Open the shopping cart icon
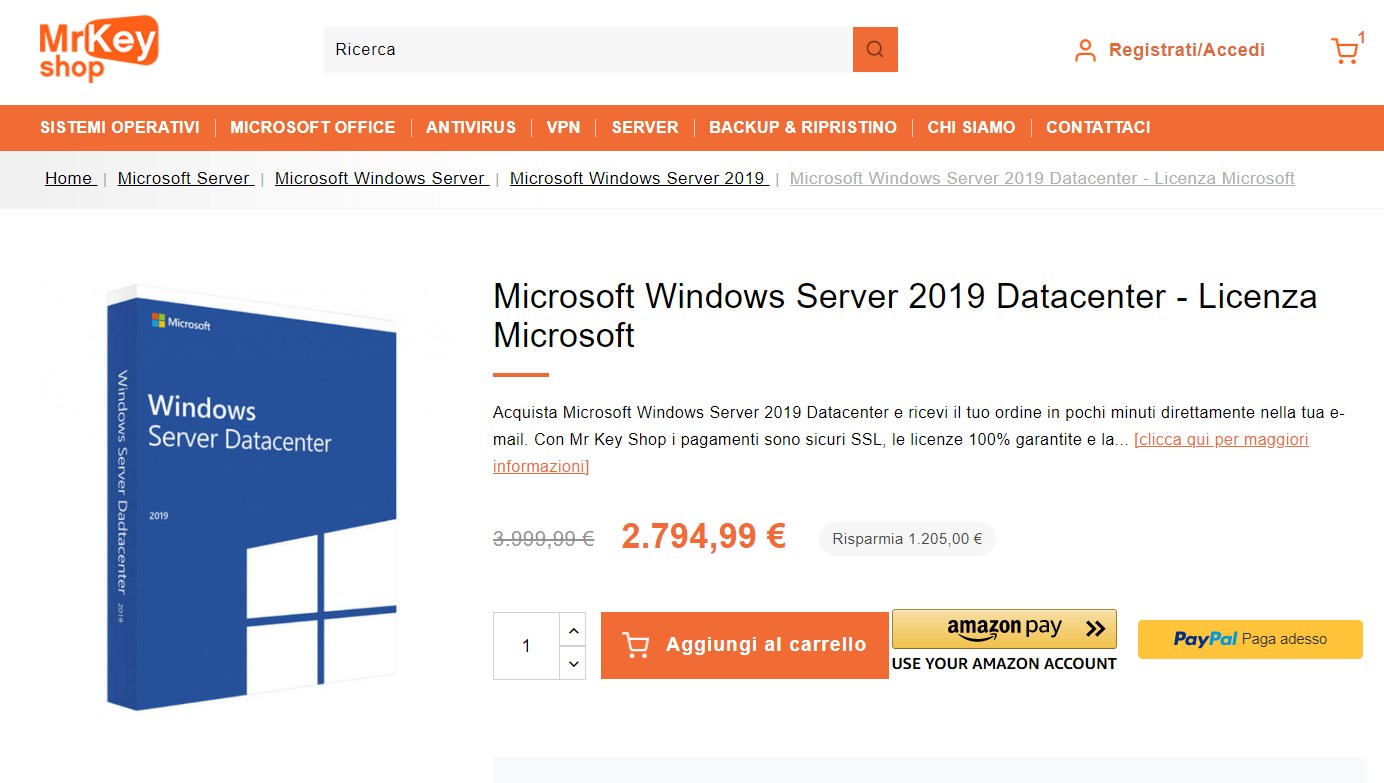Screen dimensions: 1384x783 [1343, 51]
